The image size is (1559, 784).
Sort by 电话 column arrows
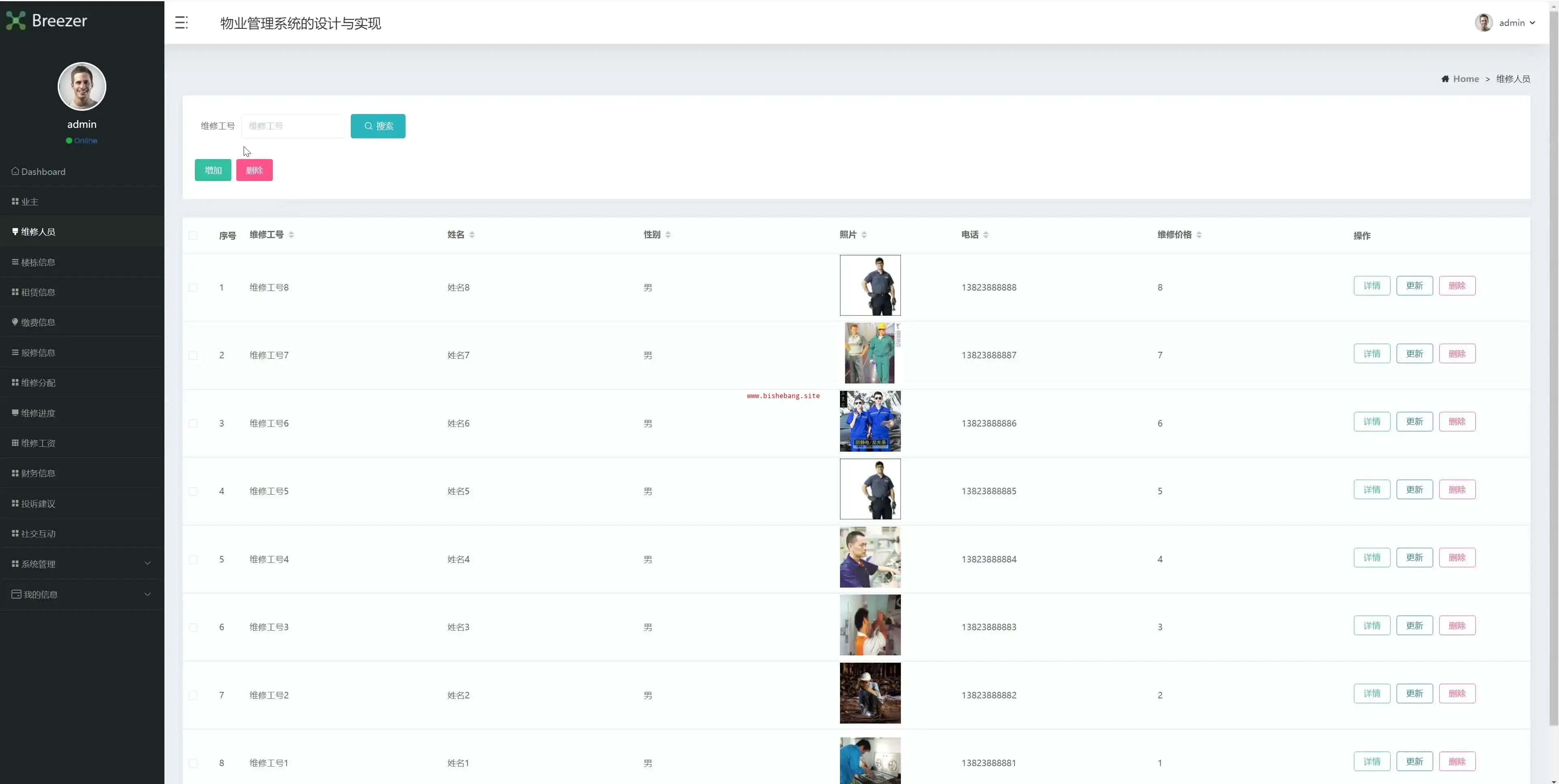[986, 235]
